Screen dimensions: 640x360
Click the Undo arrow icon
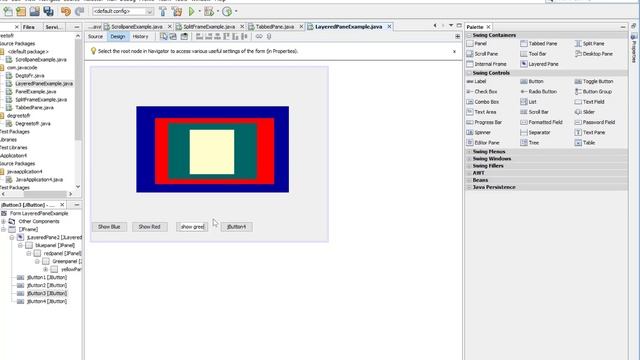pyautogui.click(x=65, y=11)
